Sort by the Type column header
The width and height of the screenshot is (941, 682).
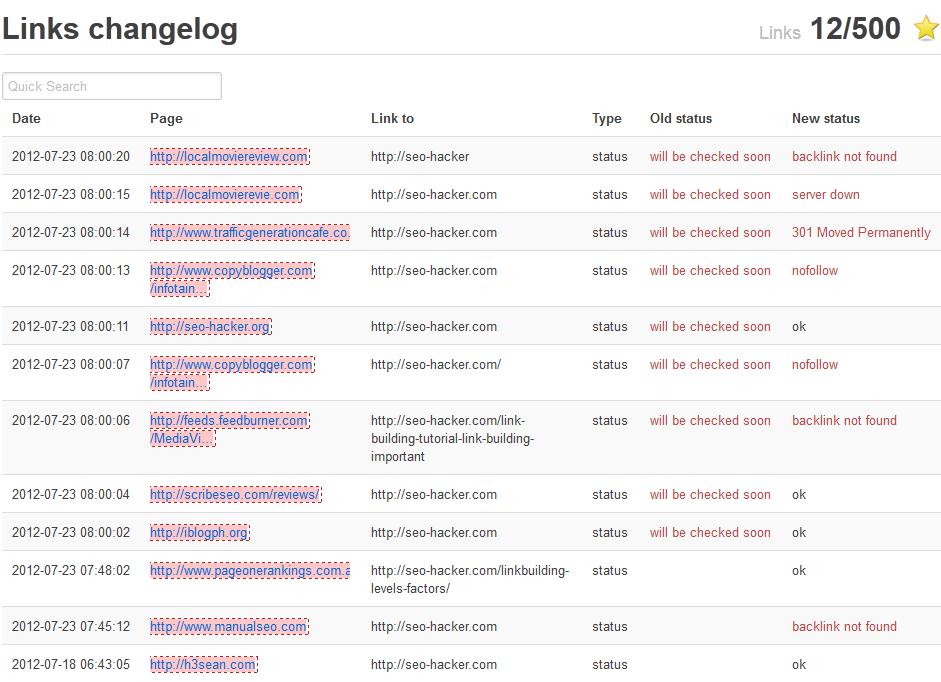(x=606, y=118)
